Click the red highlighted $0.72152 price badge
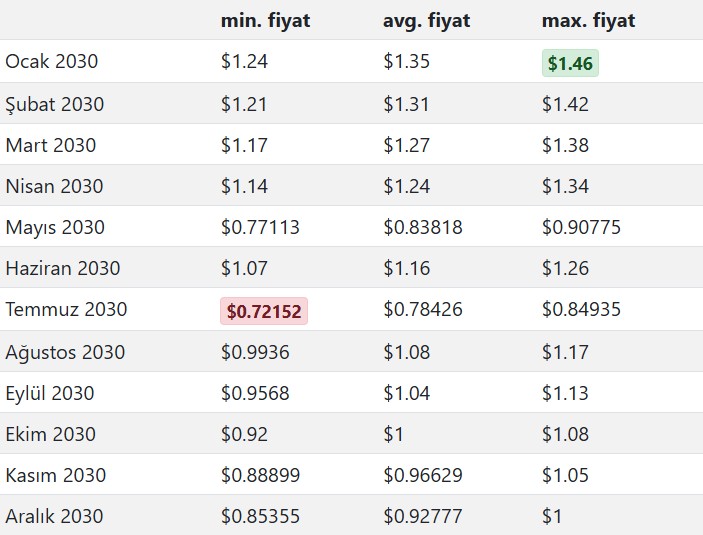703x535 pixels. [264, 312]
